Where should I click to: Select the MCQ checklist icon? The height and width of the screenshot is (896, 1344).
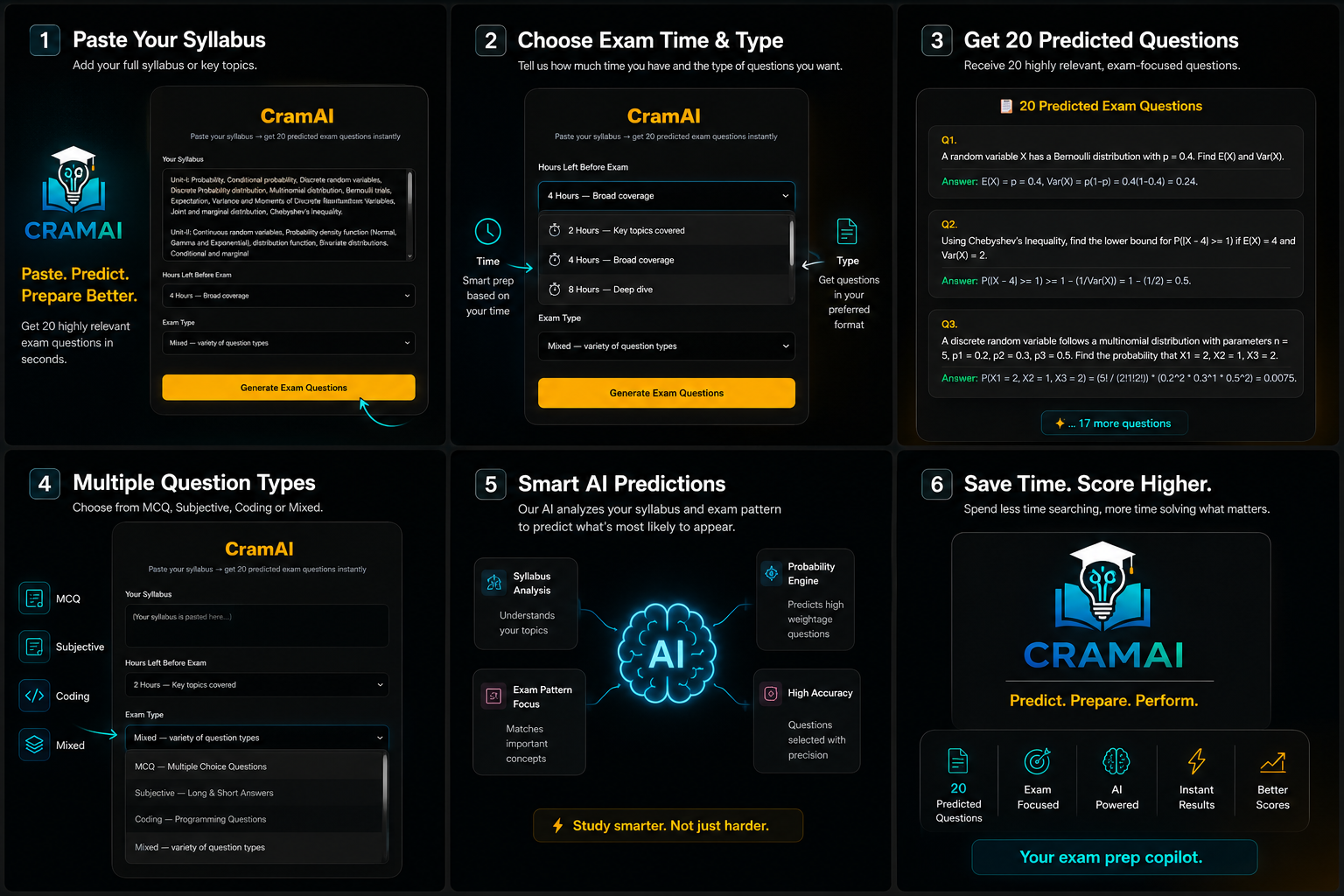pyautogui.click(x=35, y=598)
